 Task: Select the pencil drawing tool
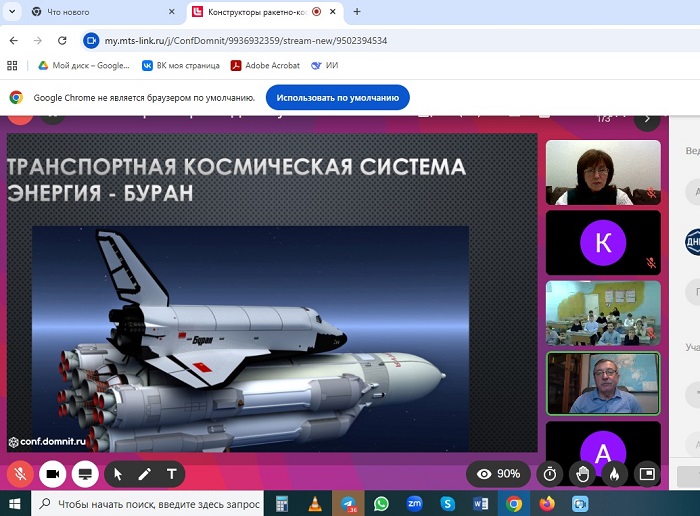point(144,473)
